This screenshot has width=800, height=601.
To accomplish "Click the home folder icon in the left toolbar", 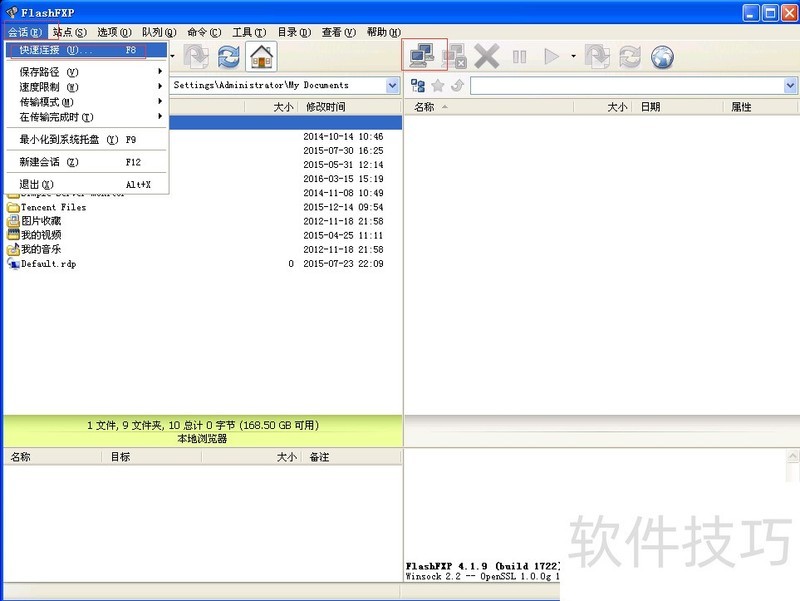I will pos(261,57).
